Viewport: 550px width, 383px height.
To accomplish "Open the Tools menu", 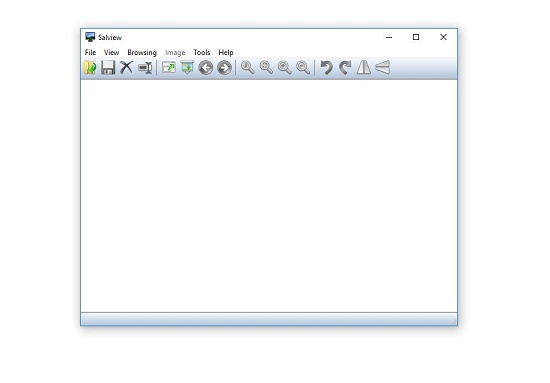I will pyautogui.click(x=202, y=53).
